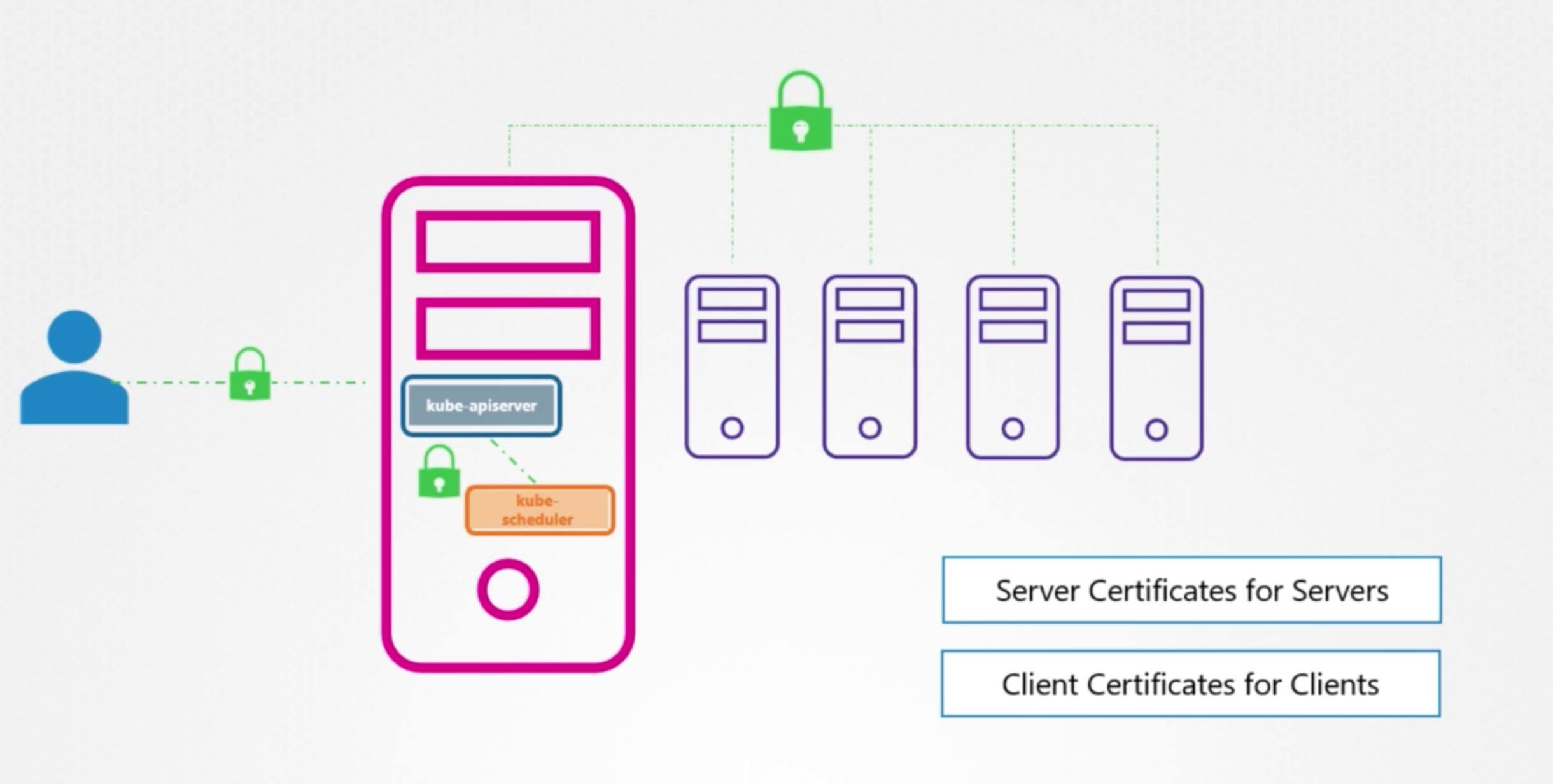Screen dimensions: 1553x784
Task: Click the pink circle button on master server
Action: (508, 590)
